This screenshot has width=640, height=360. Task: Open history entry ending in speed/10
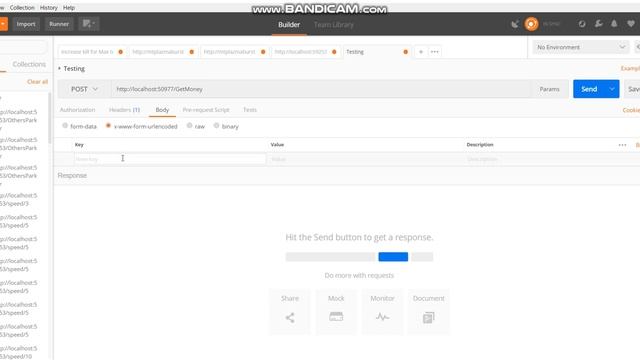(18, 352)
